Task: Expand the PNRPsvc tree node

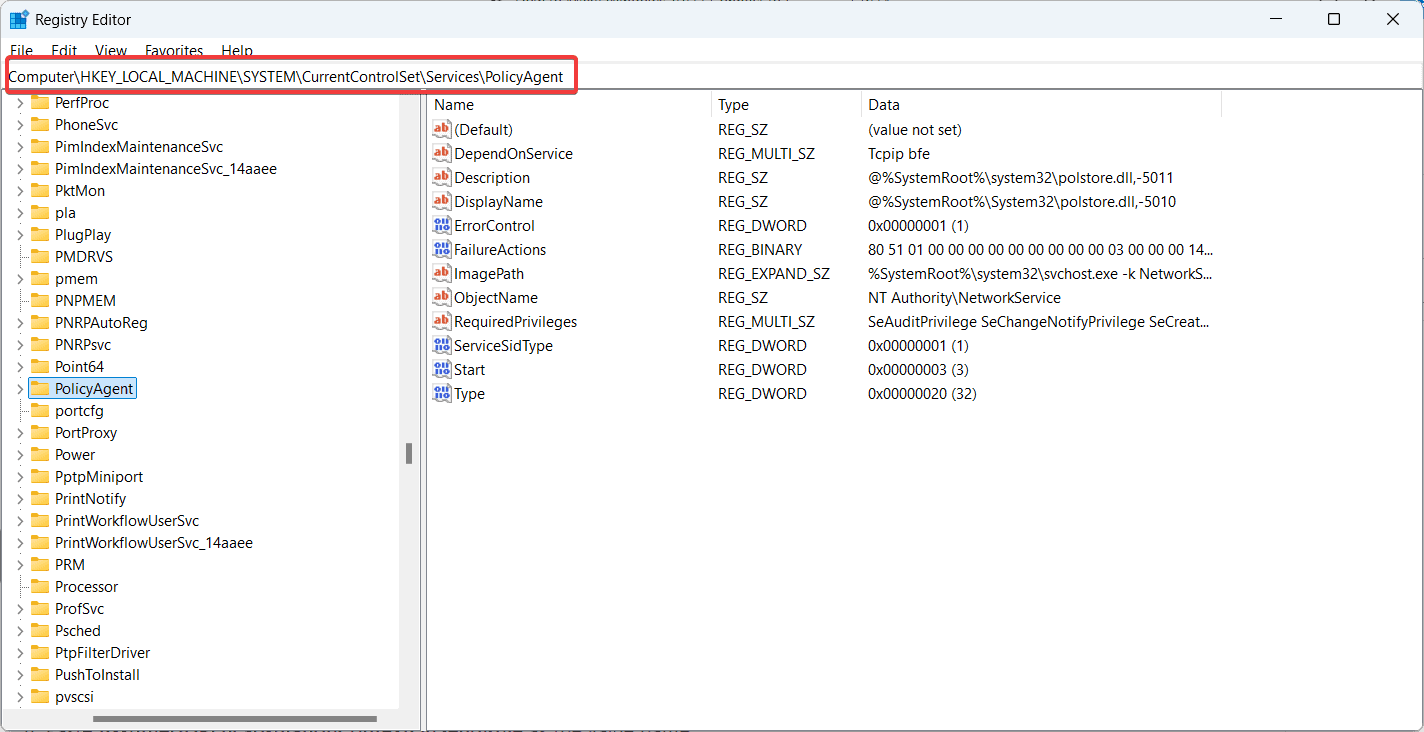Action: point(19,344)
